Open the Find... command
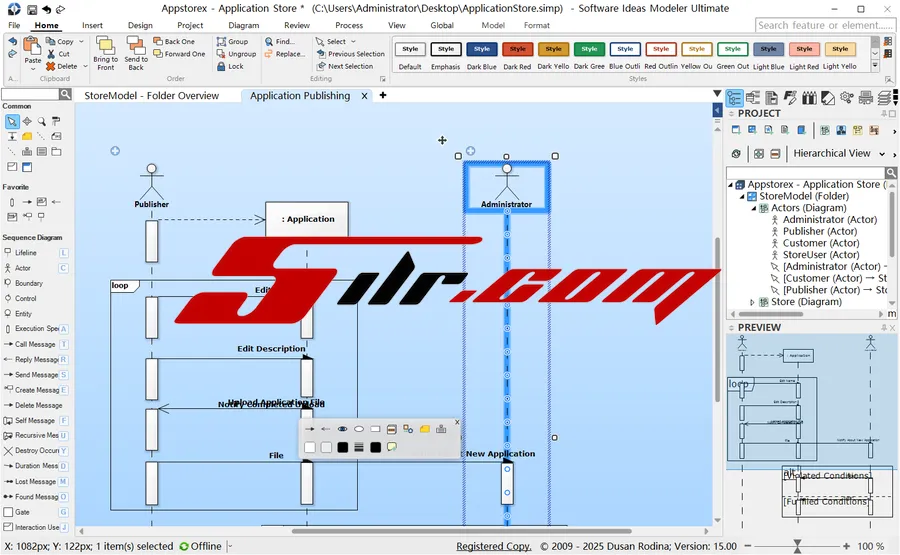This screenshot has width=900, height=555. click(x=280, y=41)
